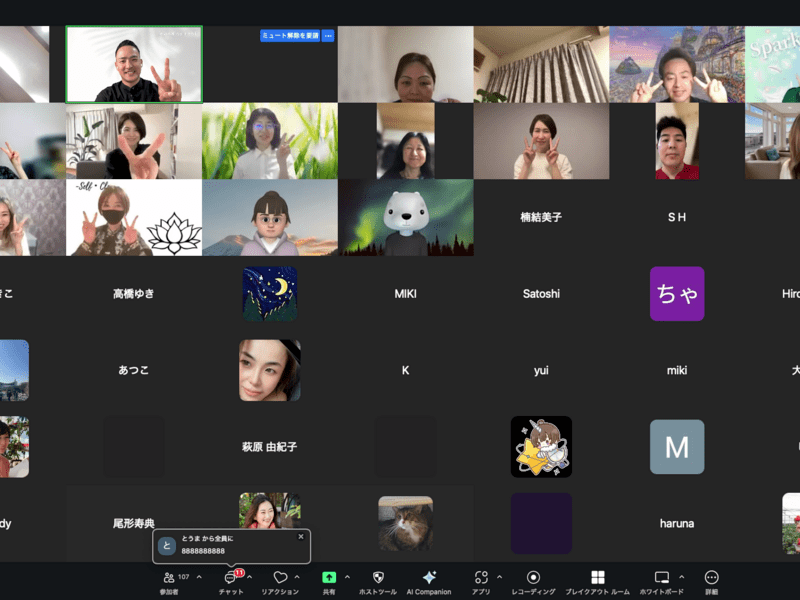Open the more details menu
This screenshot has height=600, width=800.
pos(711,578)
